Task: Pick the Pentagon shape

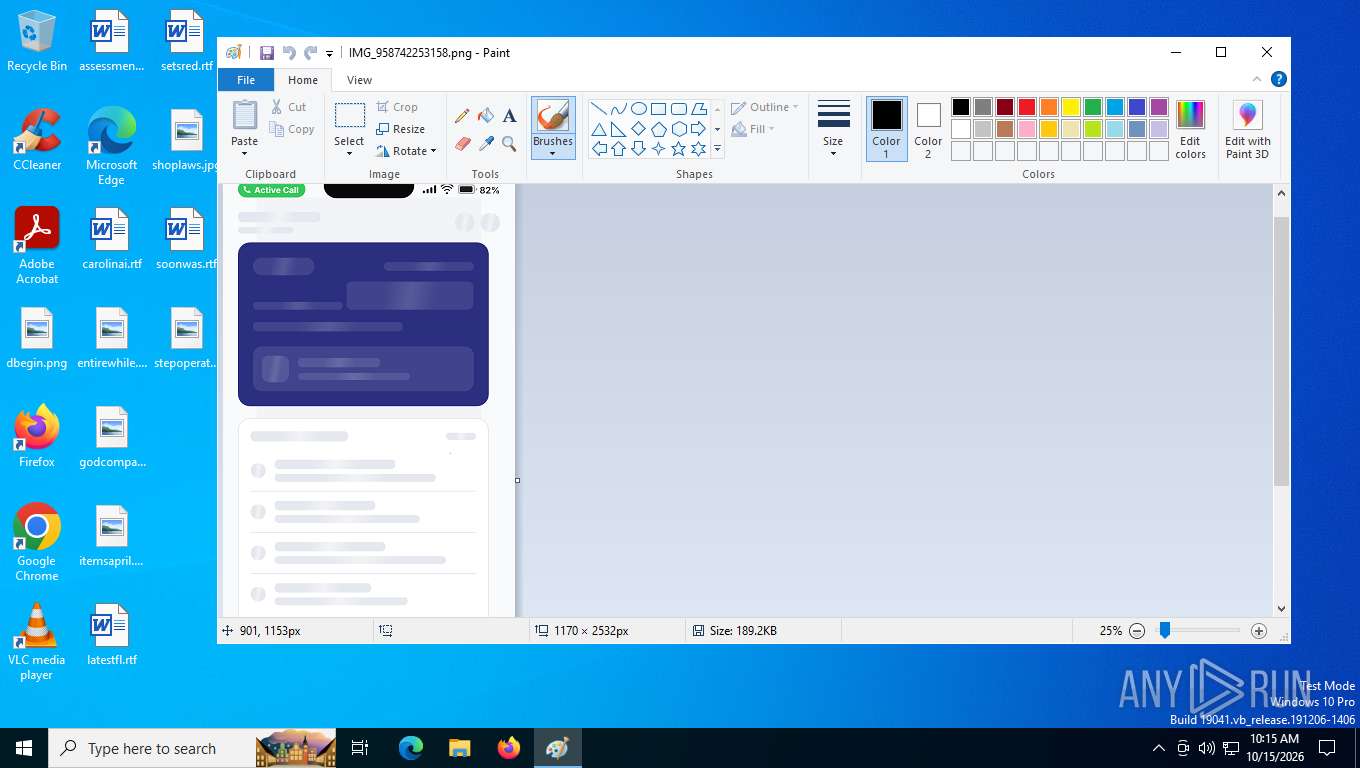Action: [x=658, y=129]
